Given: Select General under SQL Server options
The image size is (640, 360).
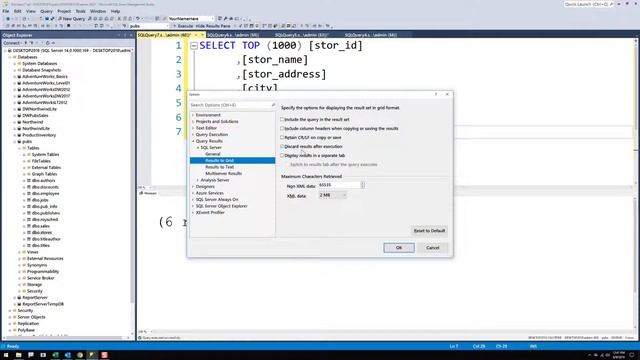Looking at the screenshot, I should pos(213,154).
